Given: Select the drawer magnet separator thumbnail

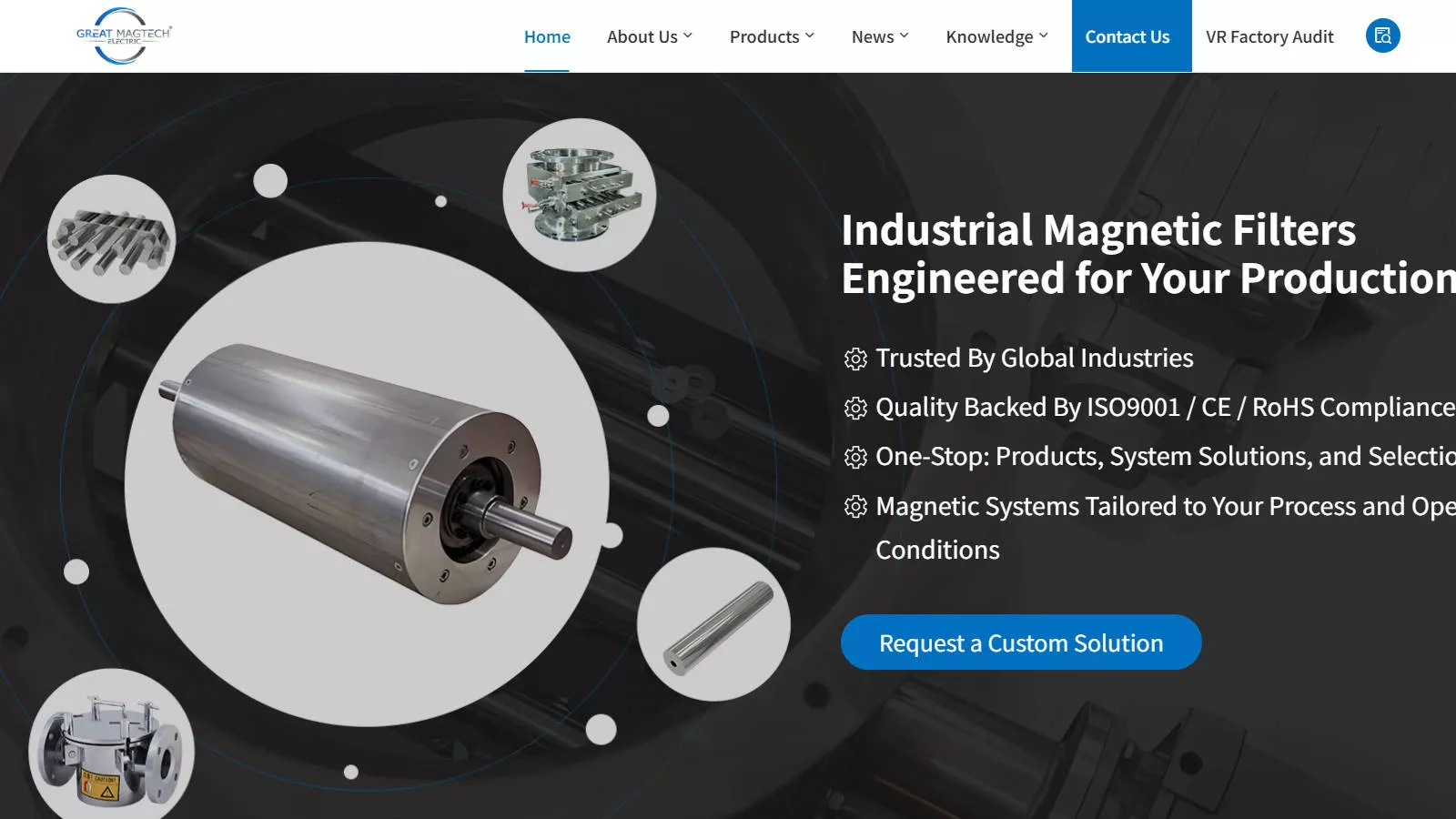Looking at the screenshot, I should (x=580, y=195).
